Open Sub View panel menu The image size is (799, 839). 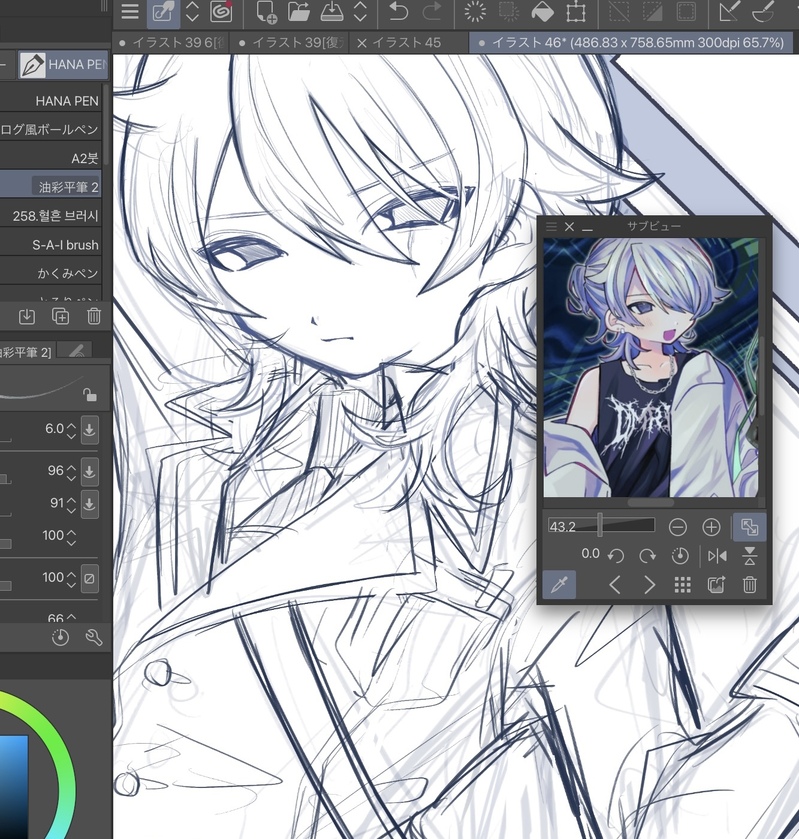pyautogui.click(x=551, y=227)
